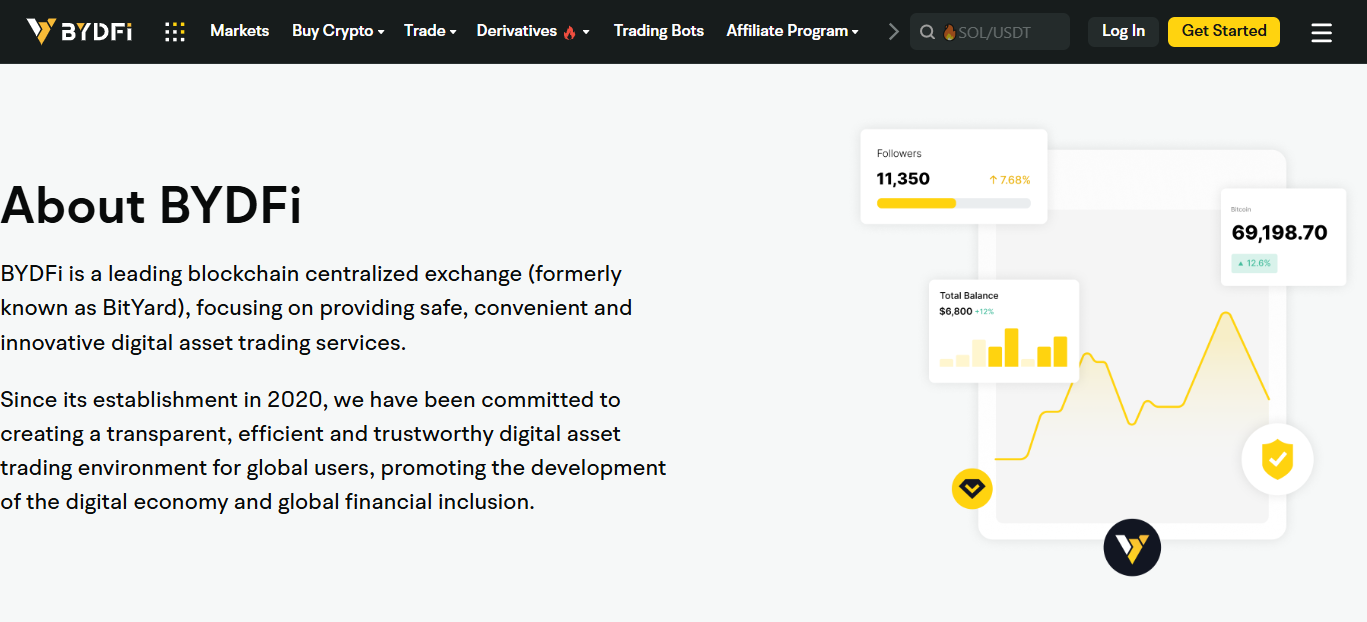Click the About BYDFi heading
The height and width of the screenshot is (622, 1367).
[x=151, y=205]
